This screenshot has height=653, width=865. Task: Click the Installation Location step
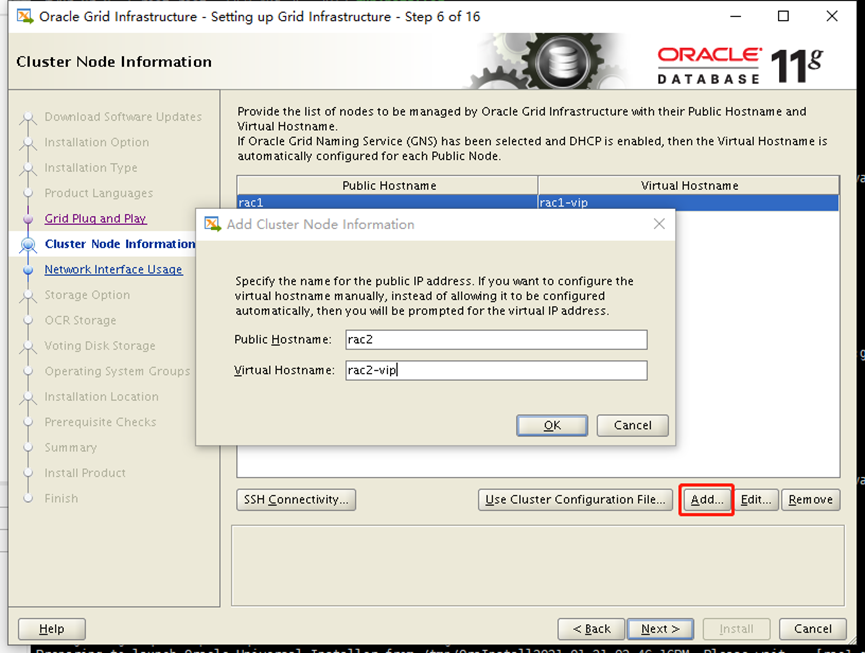pos(102,396)
